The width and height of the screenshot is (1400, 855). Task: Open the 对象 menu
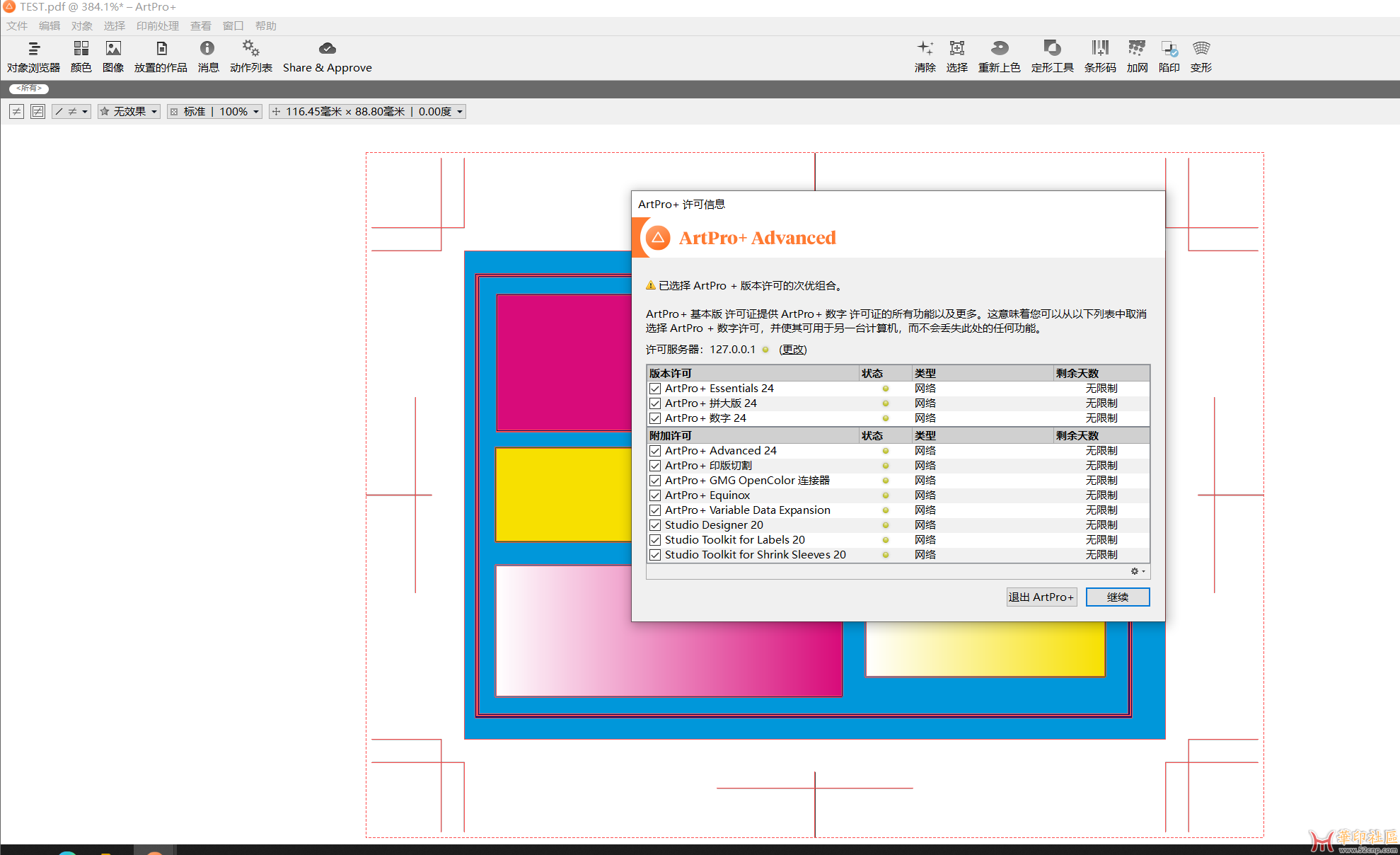[82, 26]
